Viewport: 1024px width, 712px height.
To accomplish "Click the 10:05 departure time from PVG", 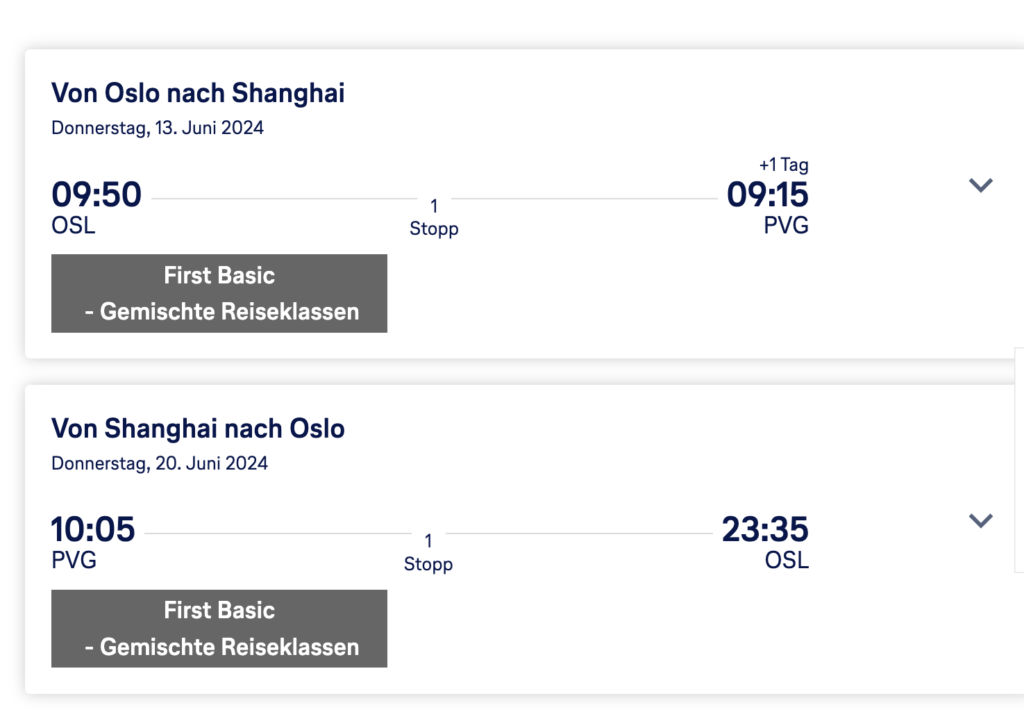I will (93, 529).
